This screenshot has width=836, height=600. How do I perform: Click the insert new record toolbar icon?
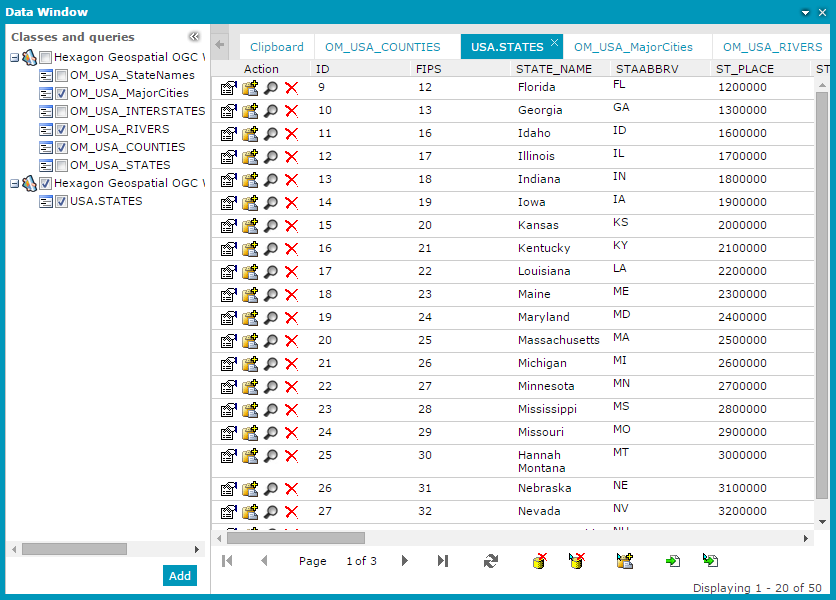(624, 561)
